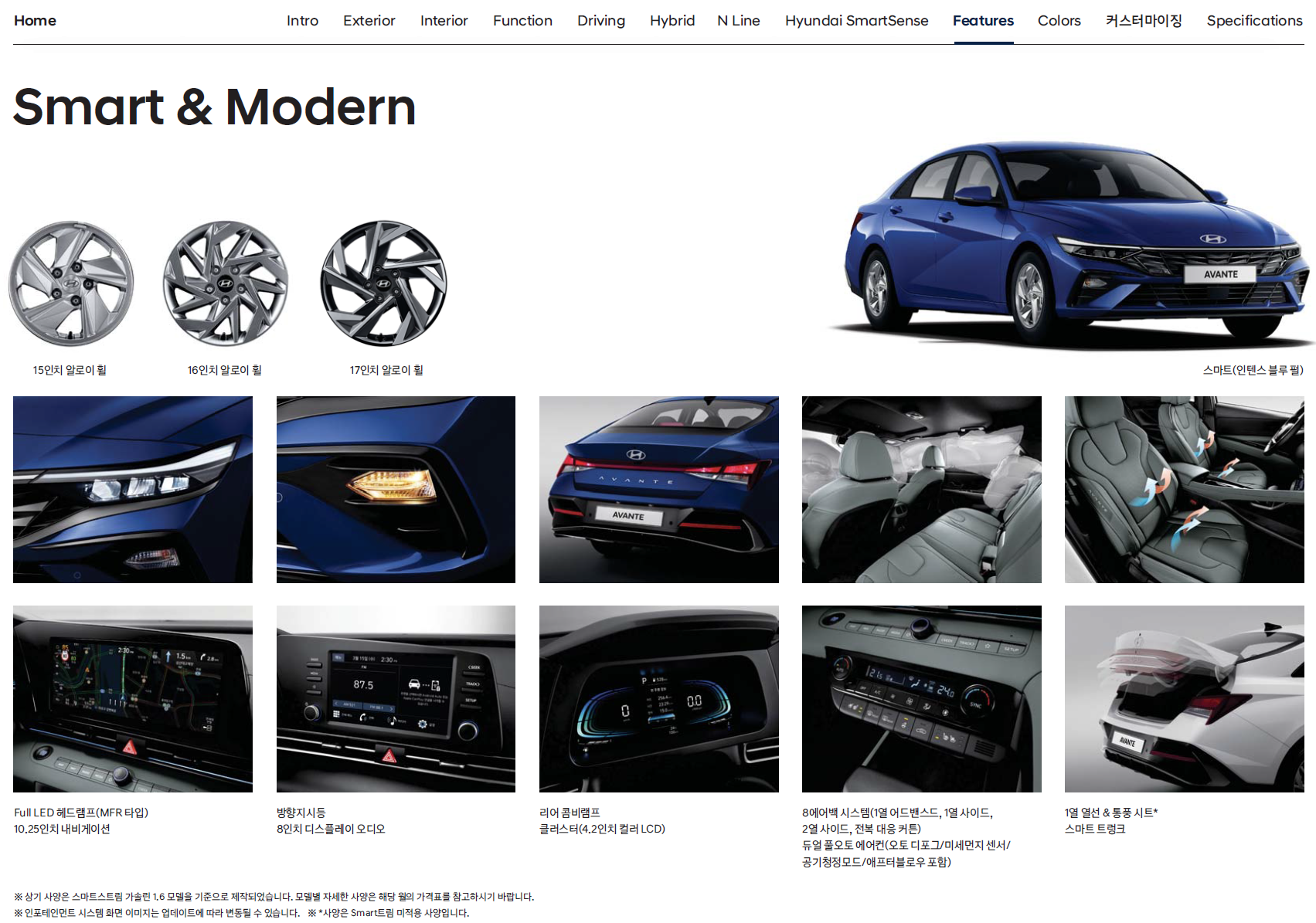Click the '16인치 알로이 휠' label

click(225, 370)
